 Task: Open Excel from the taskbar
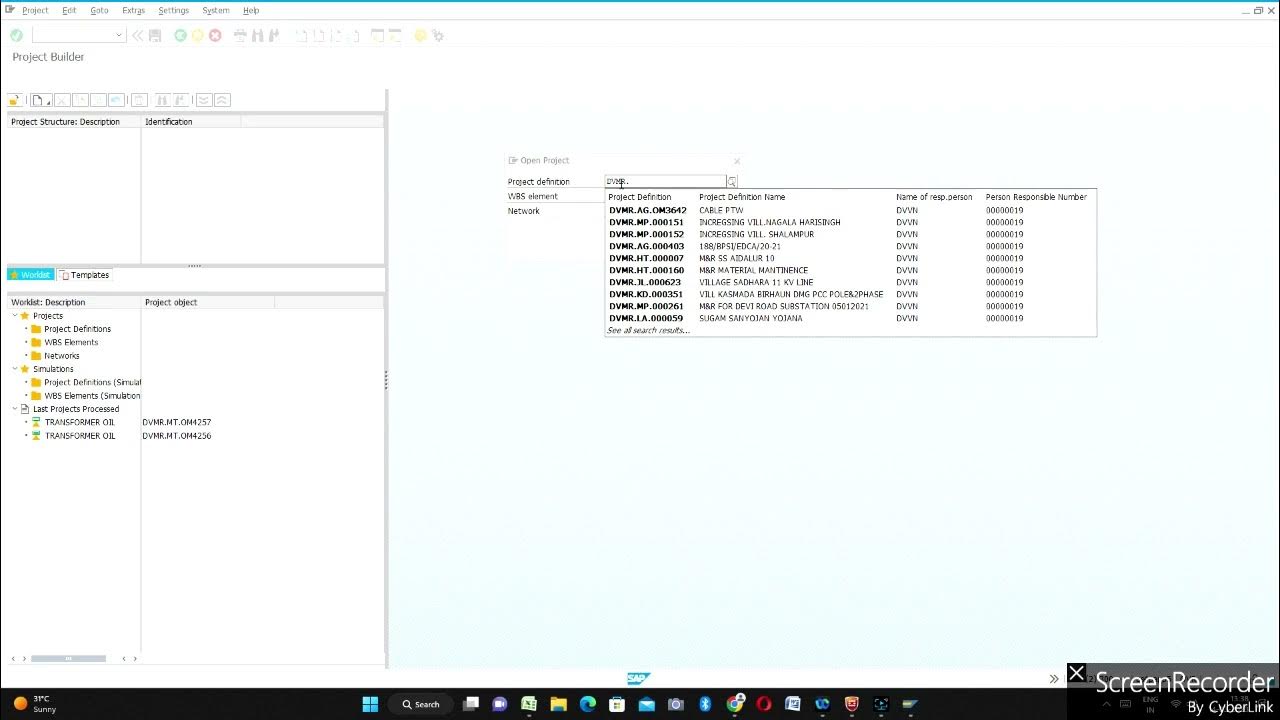pos(529,704)
